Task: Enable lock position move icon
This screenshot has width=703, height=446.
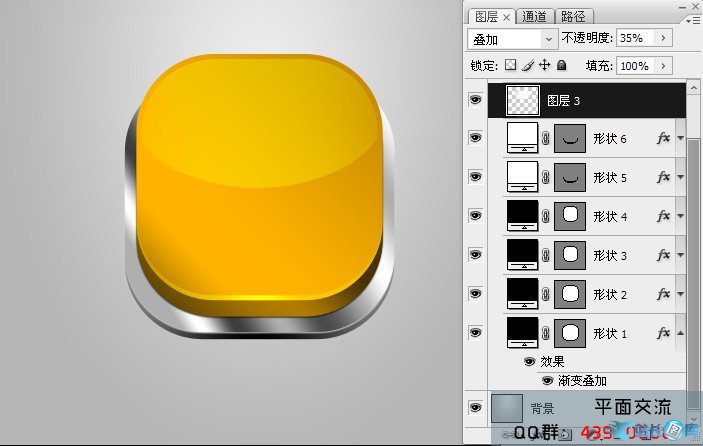Action: coord(544,65)
